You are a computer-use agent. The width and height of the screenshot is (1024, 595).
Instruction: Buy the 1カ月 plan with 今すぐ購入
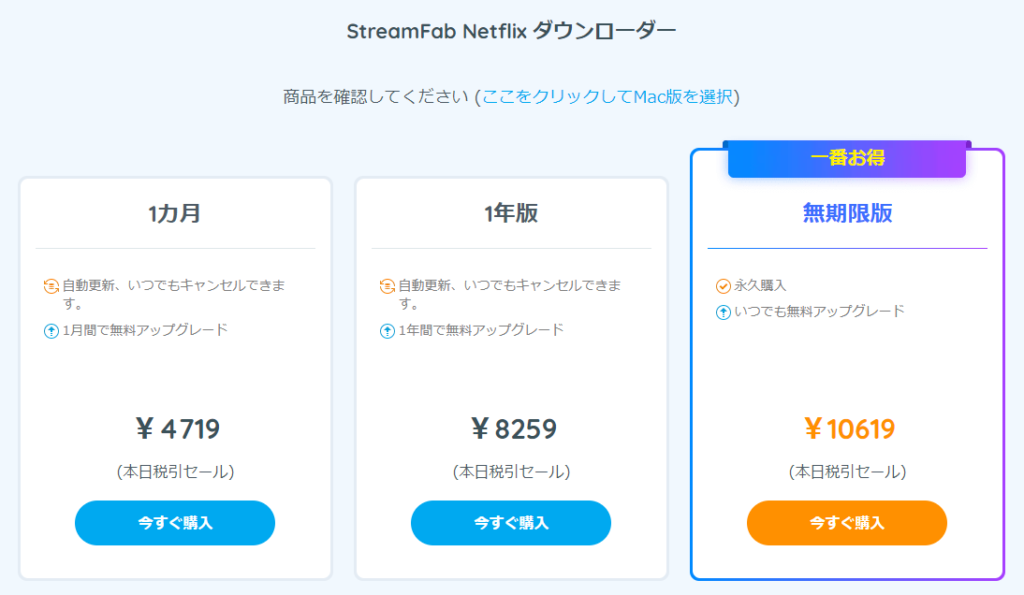click(175, 523)
